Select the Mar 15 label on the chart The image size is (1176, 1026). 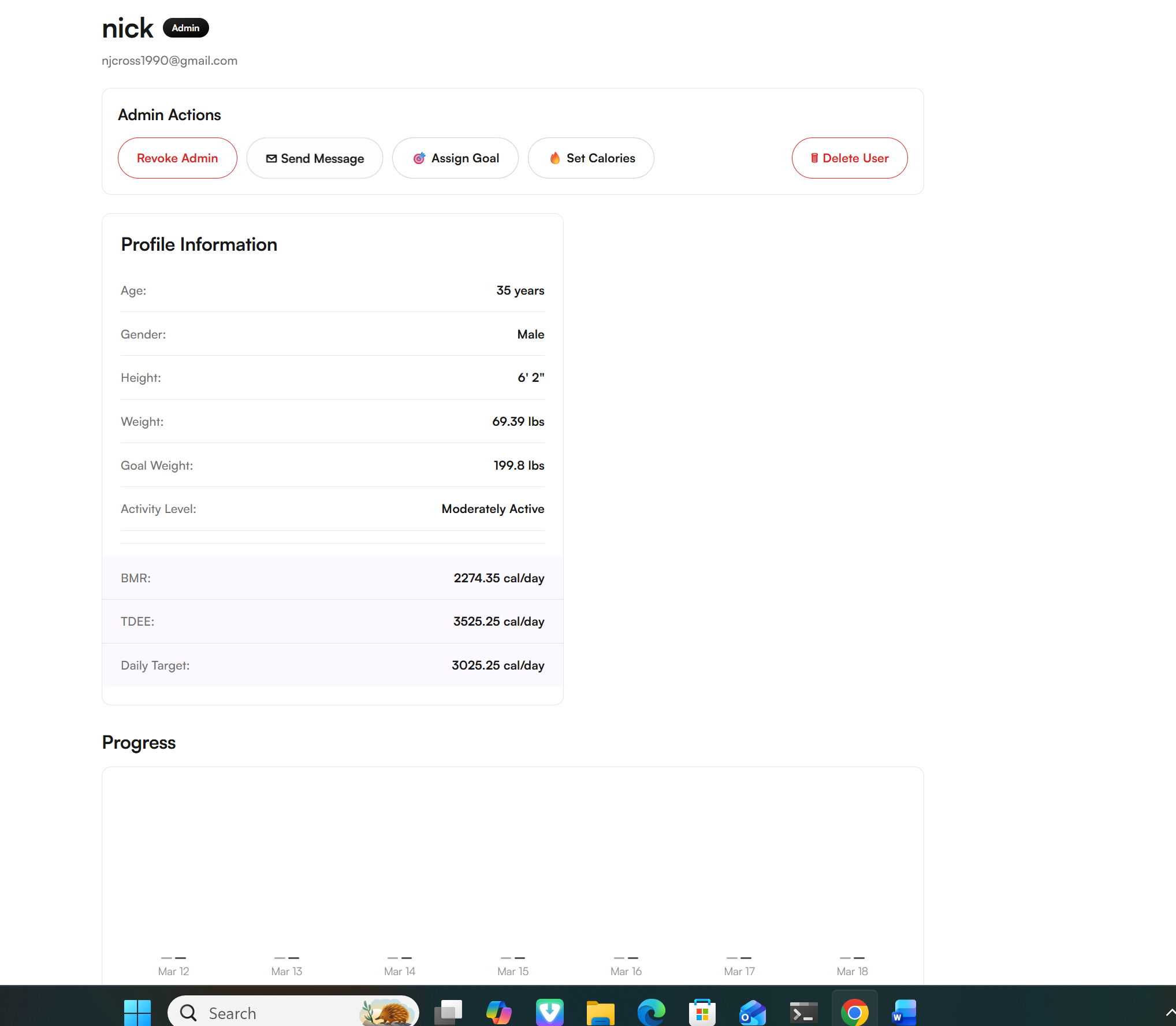click(x=512, y=971)
